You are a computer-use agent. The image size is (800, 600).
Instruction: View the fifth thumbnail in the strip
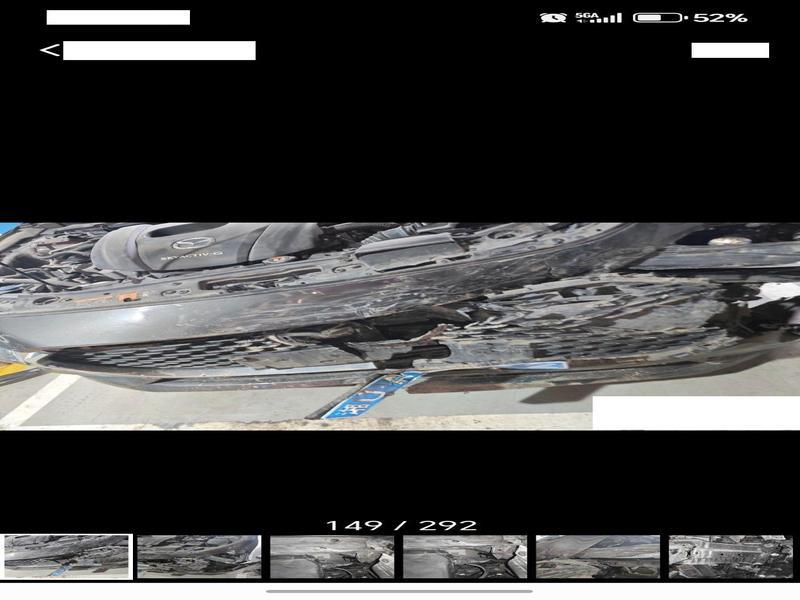[598, 556]
